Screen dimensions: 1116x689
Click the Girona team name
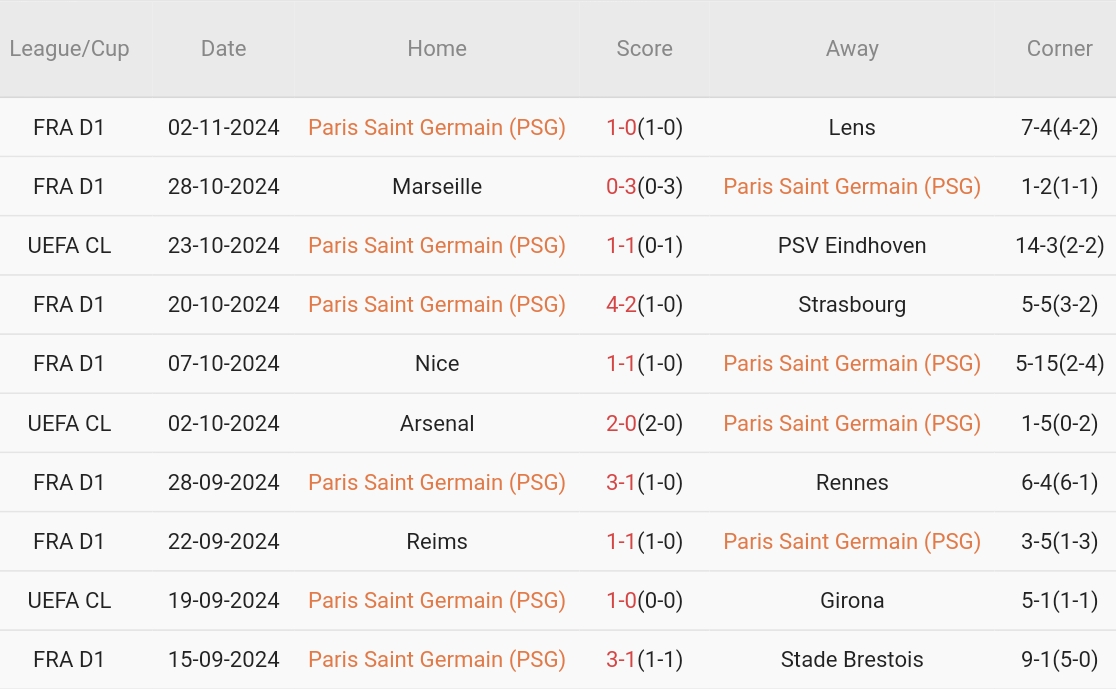852,600
